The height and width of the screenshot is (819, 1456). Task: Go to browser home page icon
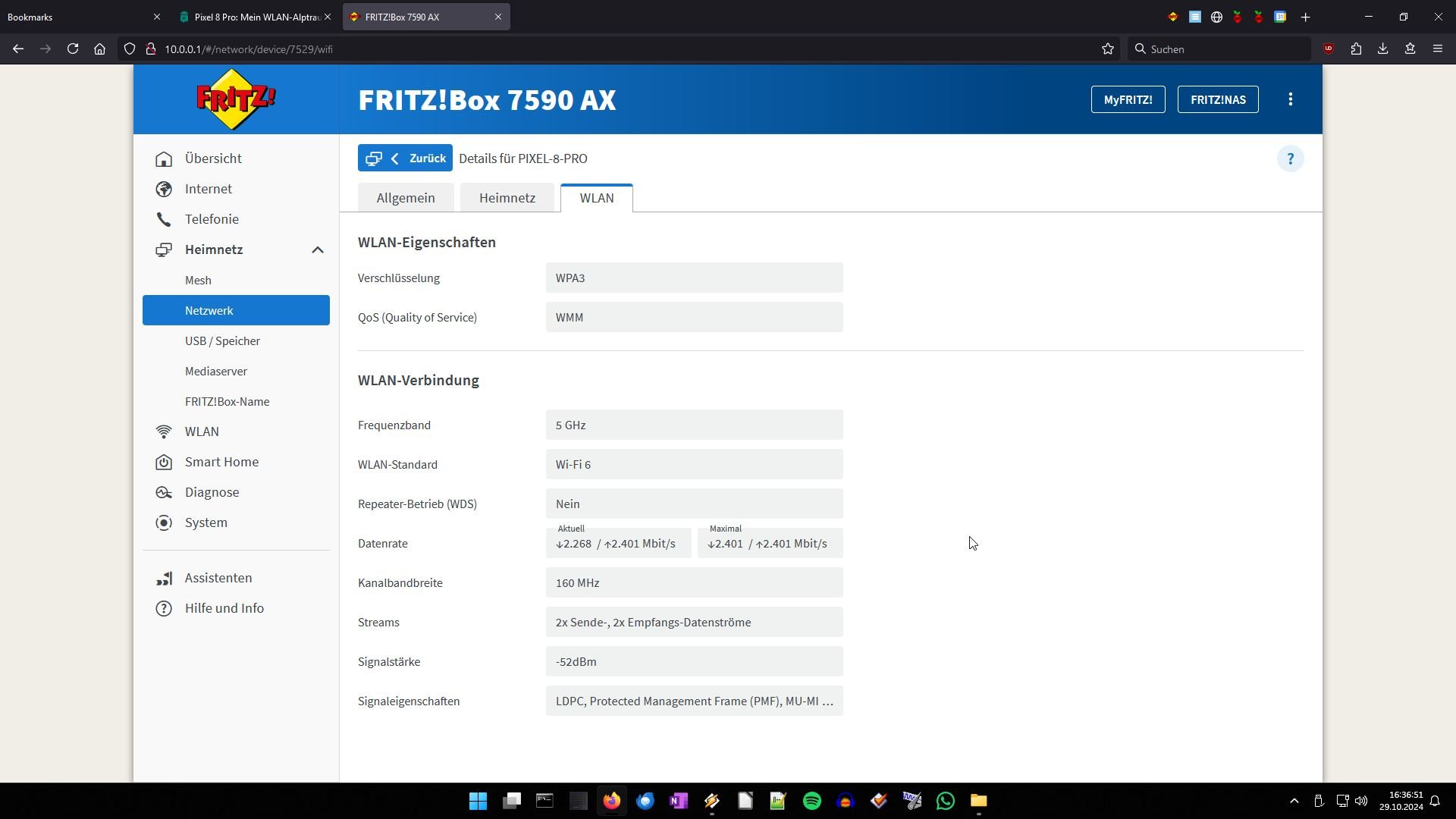[99, 49]
